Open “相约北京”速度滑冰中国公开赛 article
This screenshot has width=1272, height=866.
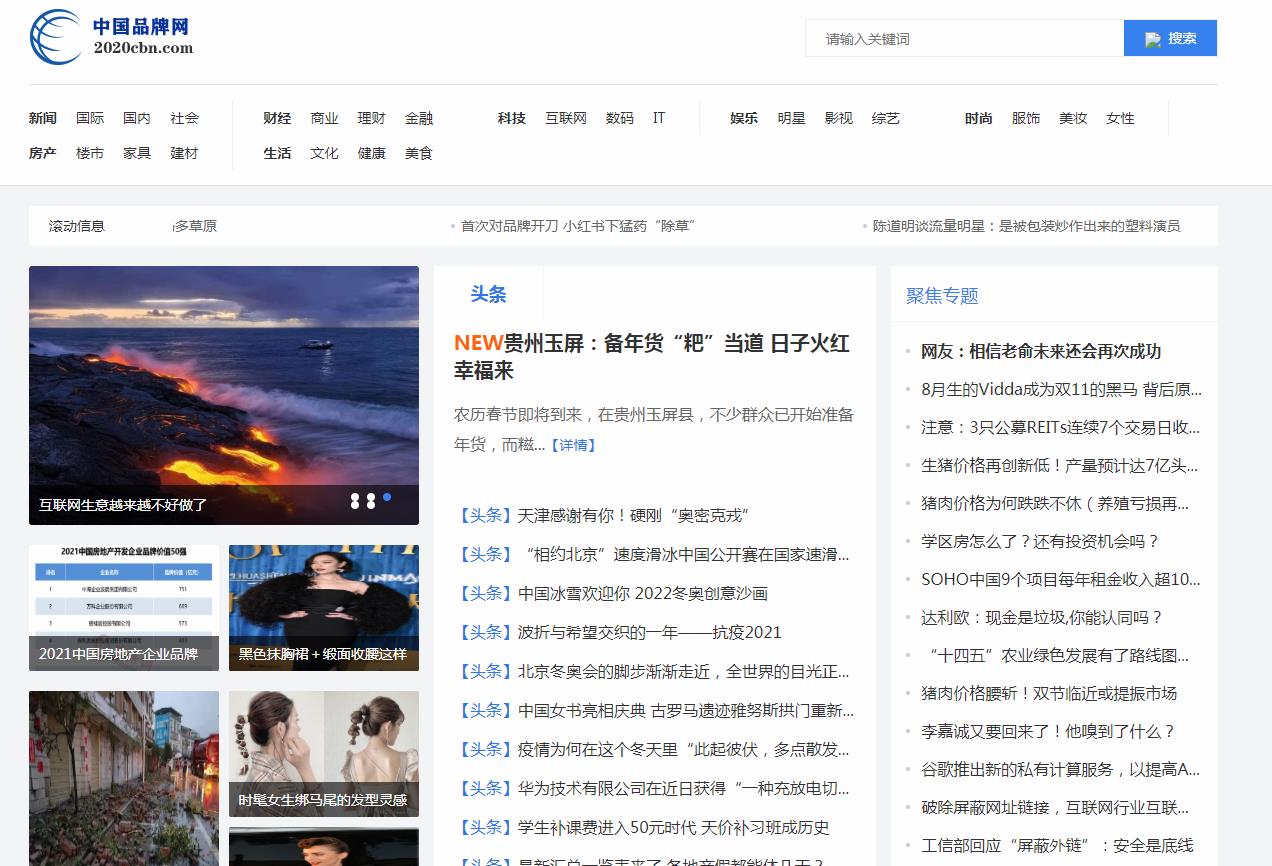[x=686, y=555]
